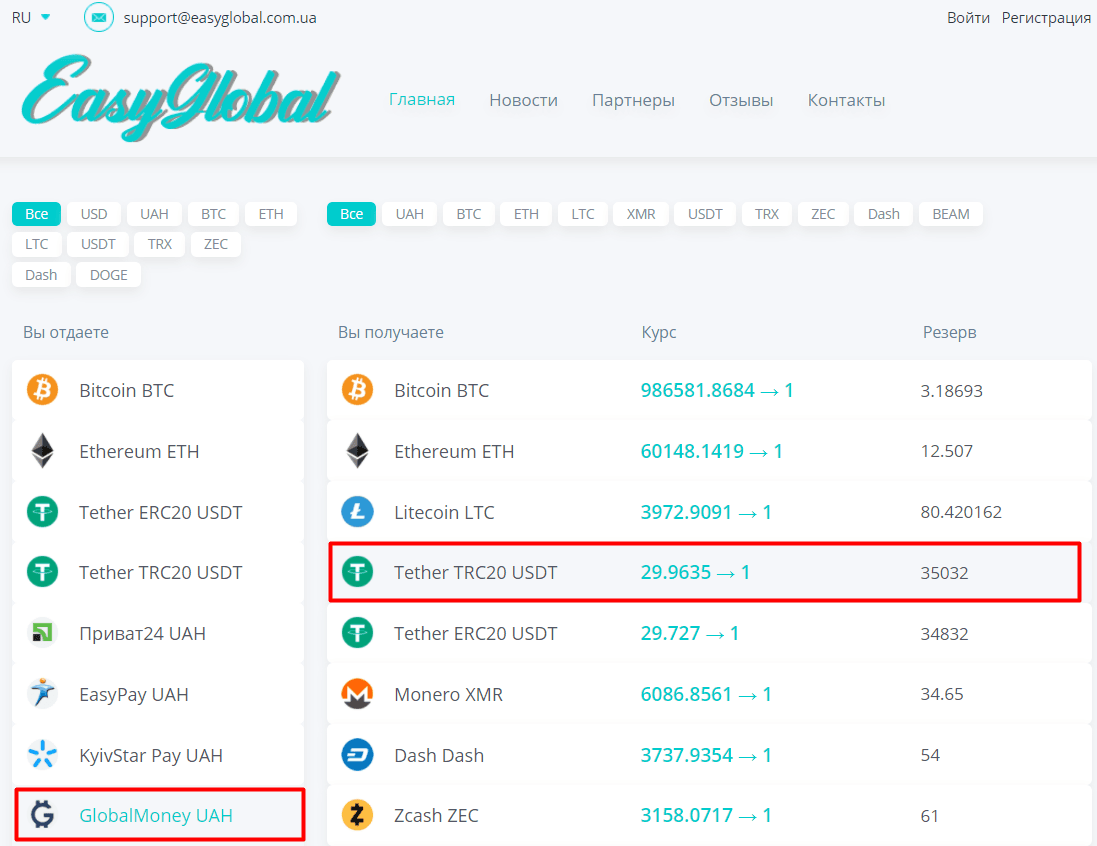The height and width of the screenshot is (846, 1097).
Task: Click the Monero XMR icon
Action: tap(357, 693)
